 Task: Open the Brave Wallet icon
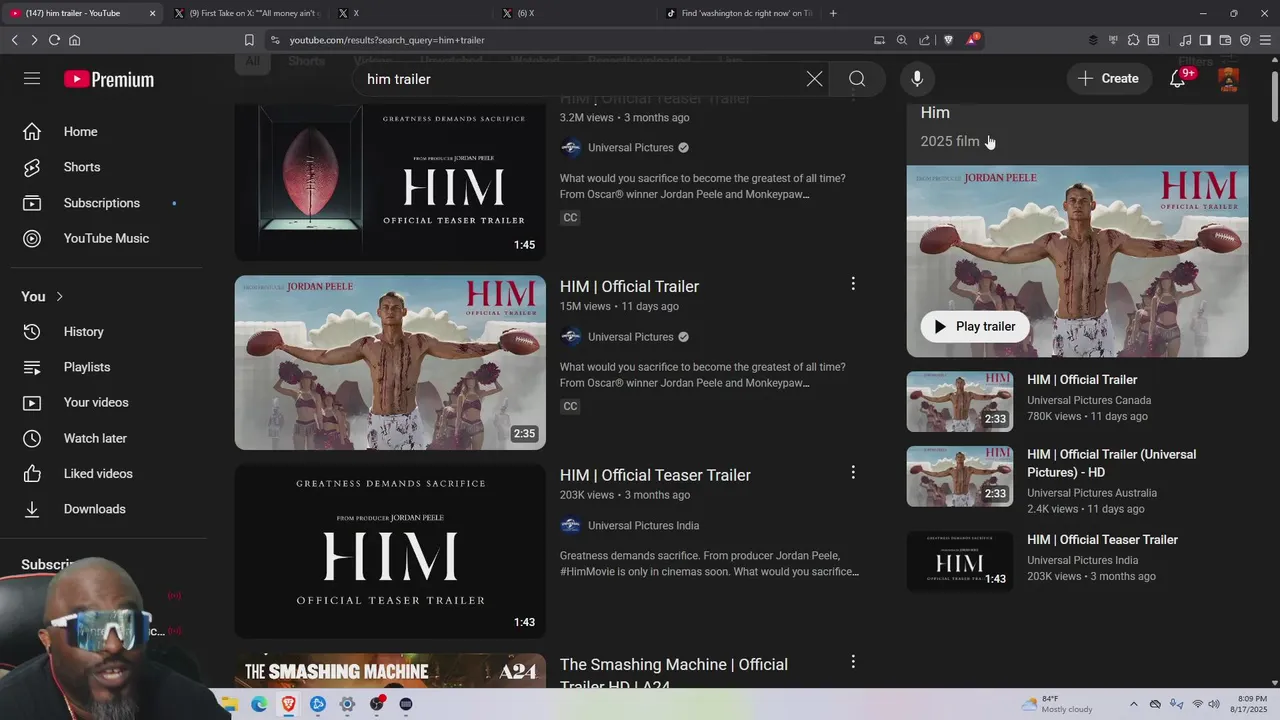click(1225, 40)
